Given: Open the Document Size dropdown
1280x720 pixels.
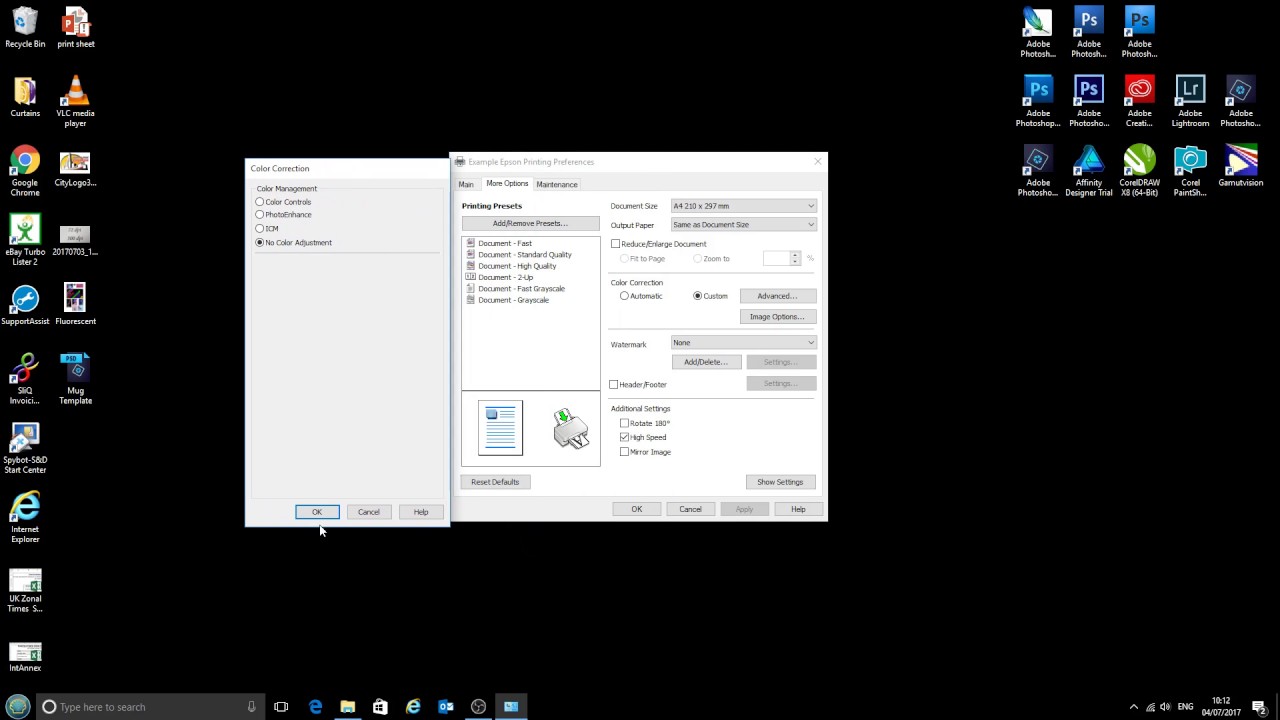Looking at the screenshot, I should 744,206.
